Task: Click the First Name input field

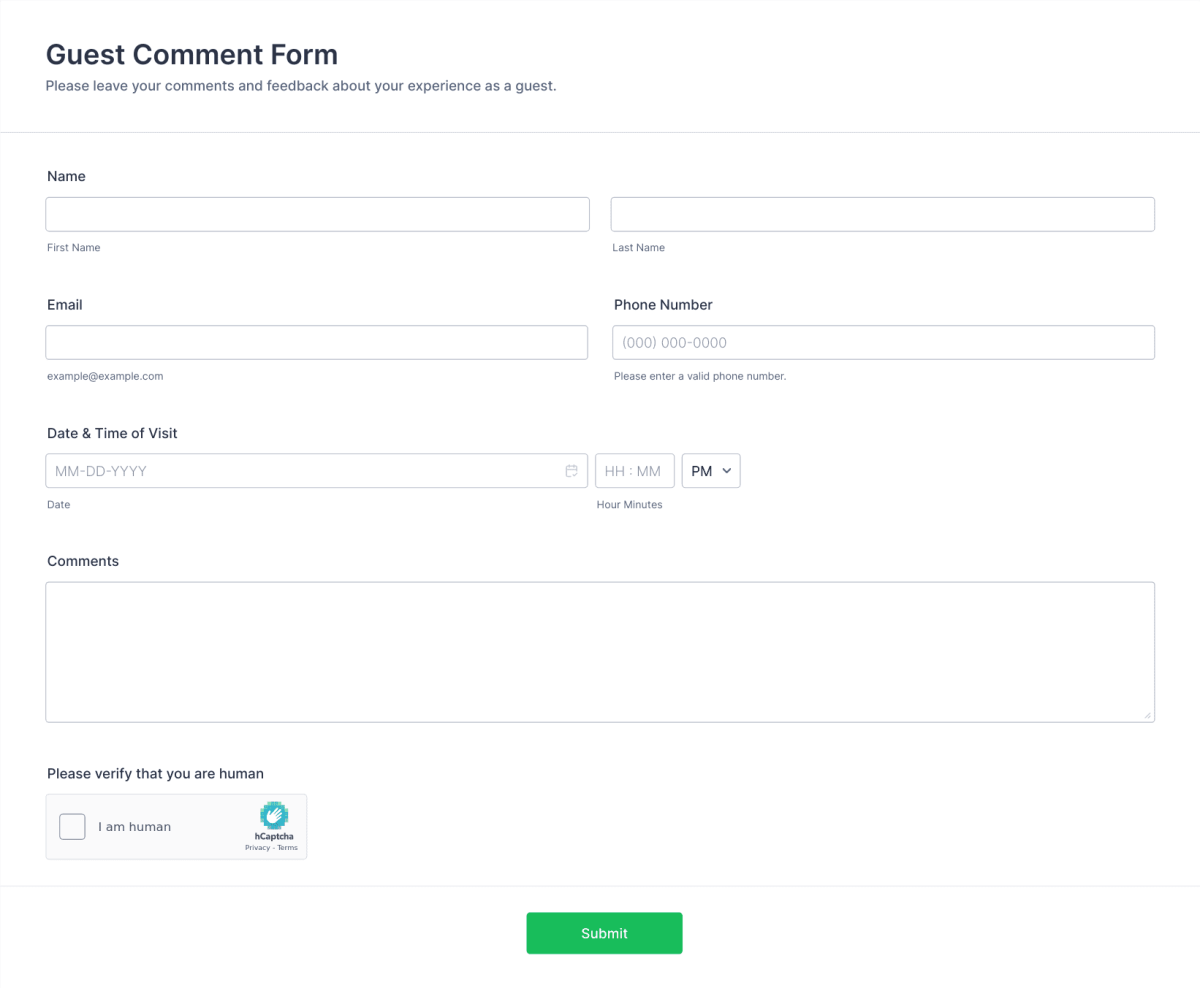Action: pos(317,213)
